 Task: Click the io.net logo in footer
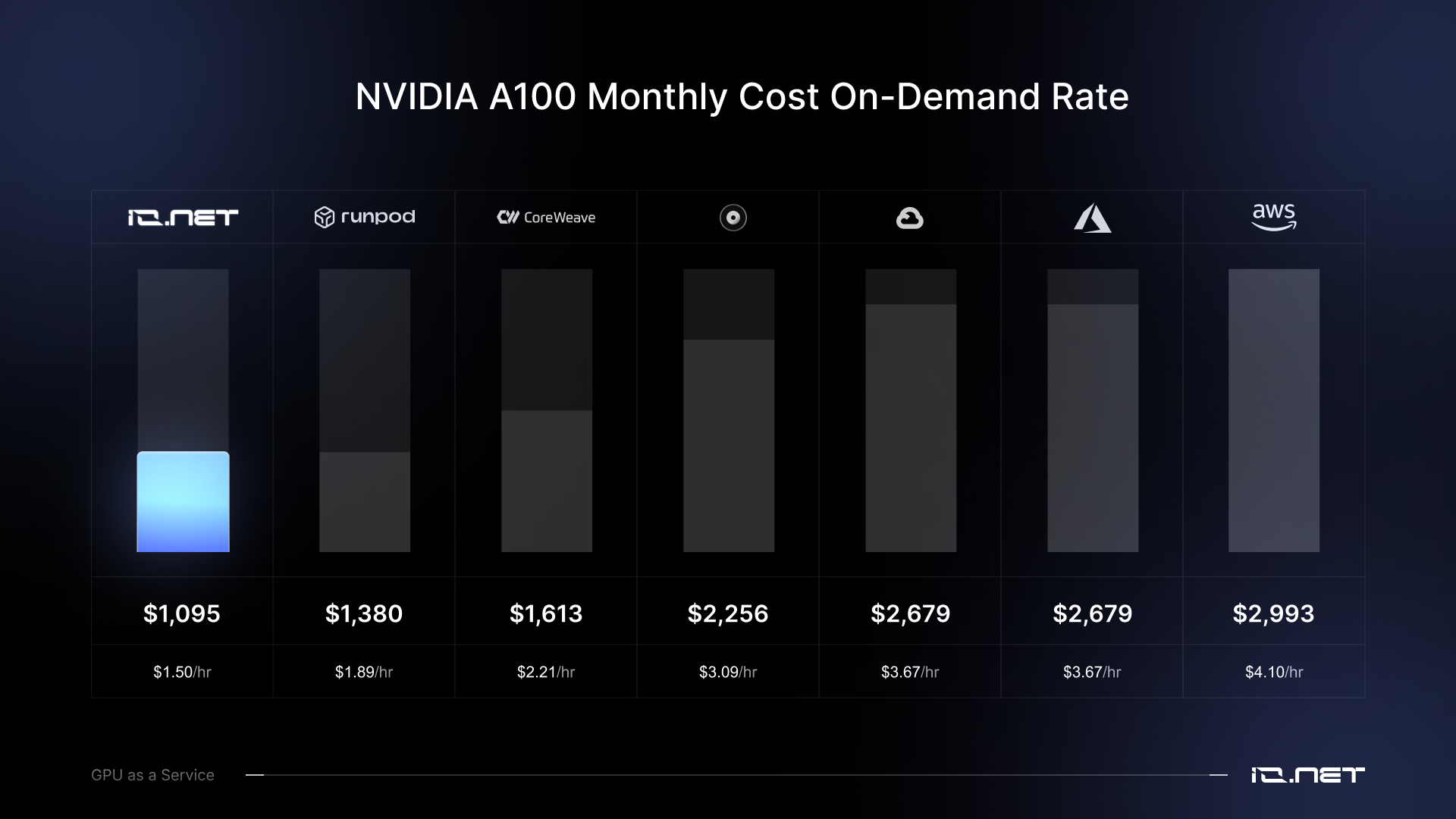tap(1307, 775)
